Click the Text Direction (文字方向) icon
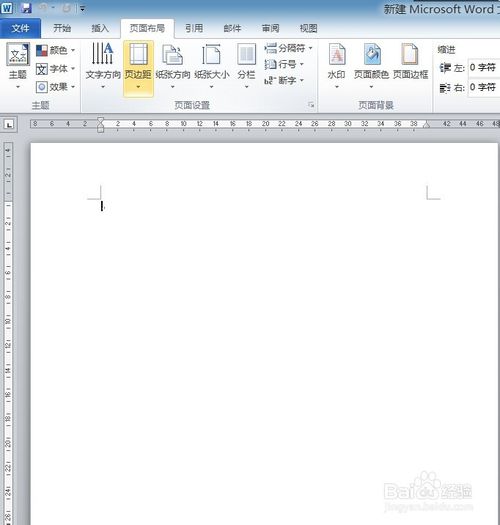Viewport: 500px width, 525px height. pyautogui.click(x=103, y=66)
